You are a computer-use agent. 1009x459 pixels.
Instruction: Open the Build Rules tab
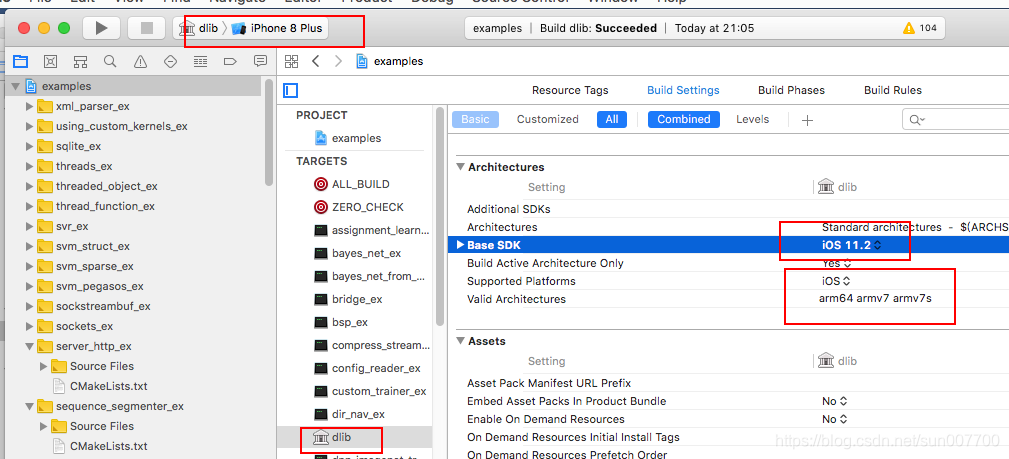[x=893, y=90]
